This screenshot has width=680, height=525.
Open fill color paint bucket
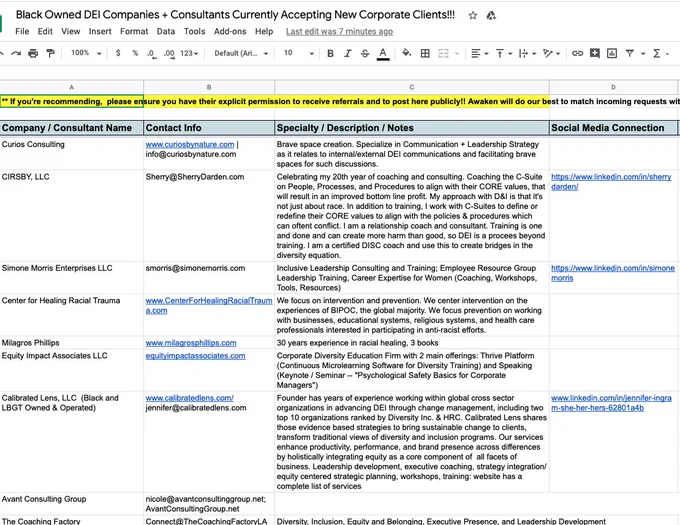(x=406, y=53)
